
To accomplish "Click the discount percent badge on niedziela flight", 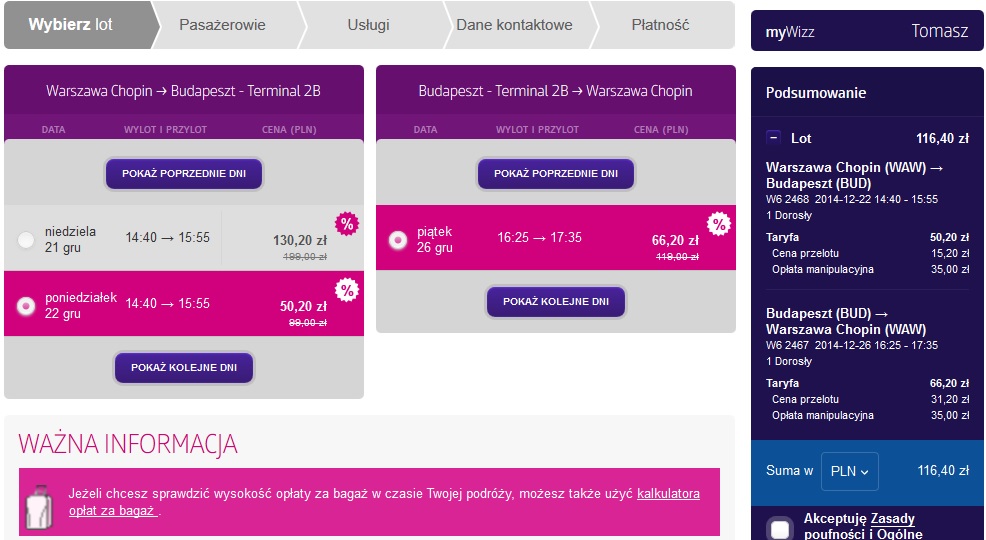I will coord(347,224).
